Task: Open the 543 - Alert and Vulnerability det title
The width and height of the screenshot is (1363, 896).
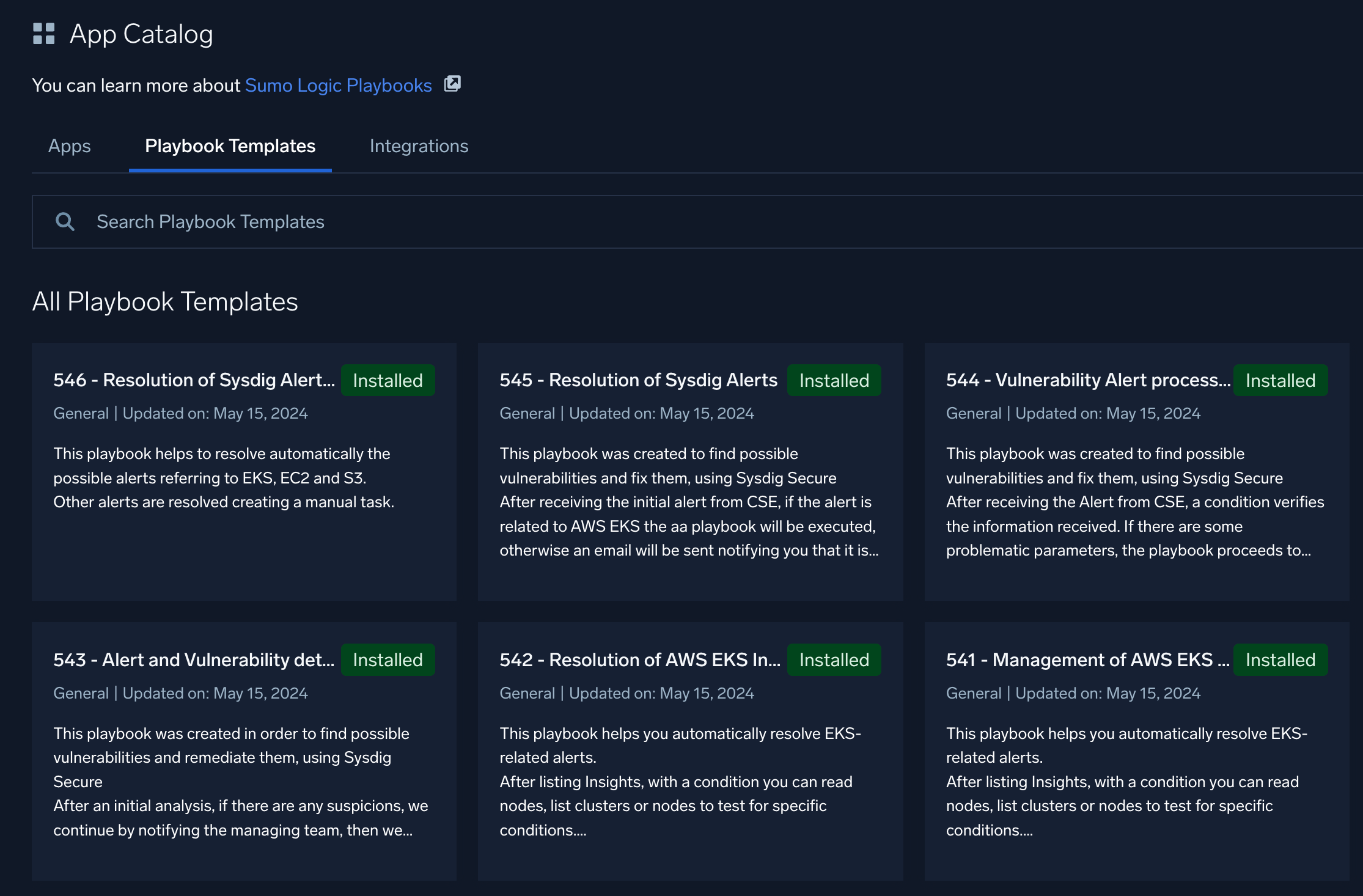Action: pos(194,660)
